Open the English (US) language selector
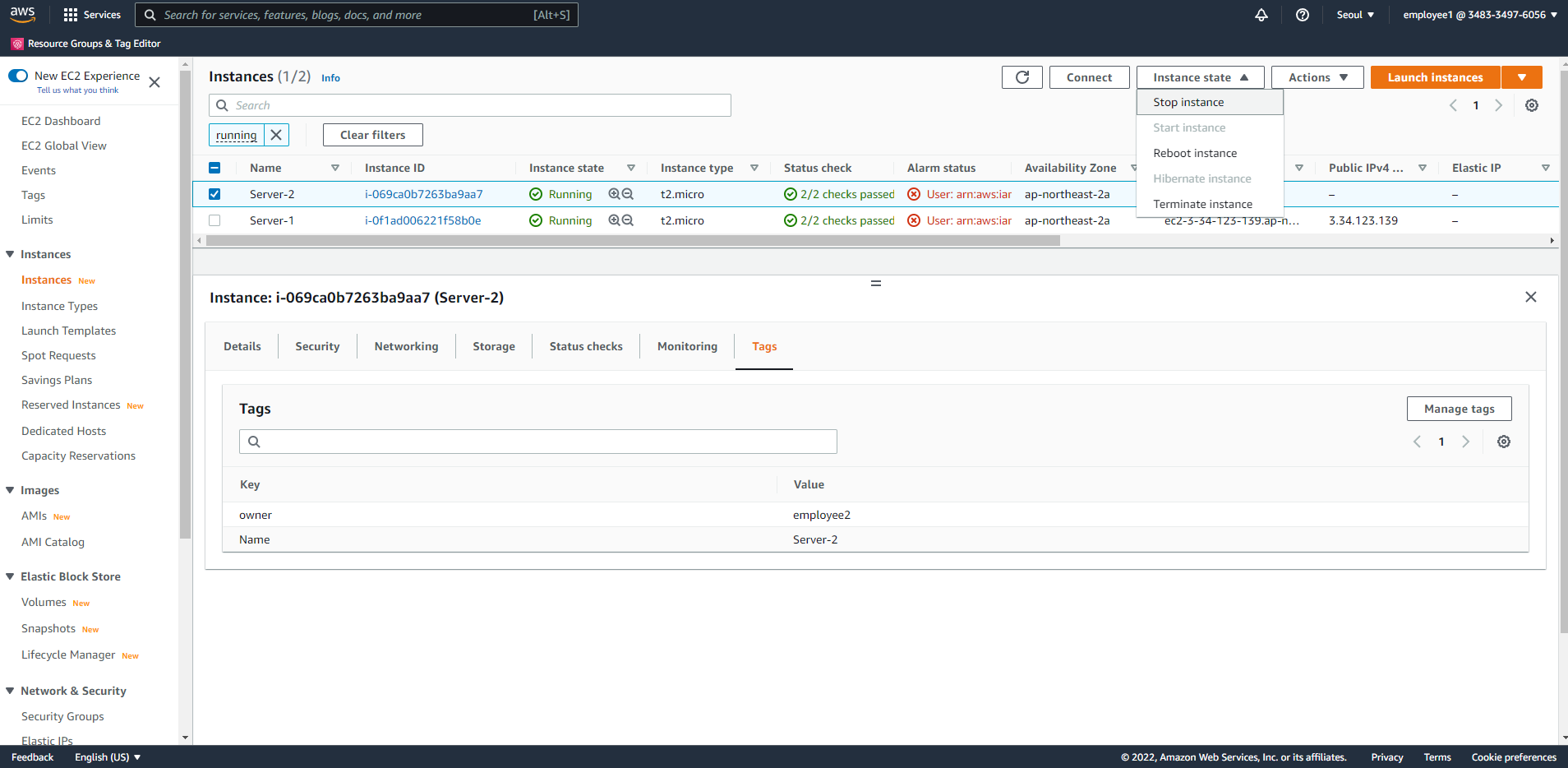The image size is (1568, 768). point(108,757)
